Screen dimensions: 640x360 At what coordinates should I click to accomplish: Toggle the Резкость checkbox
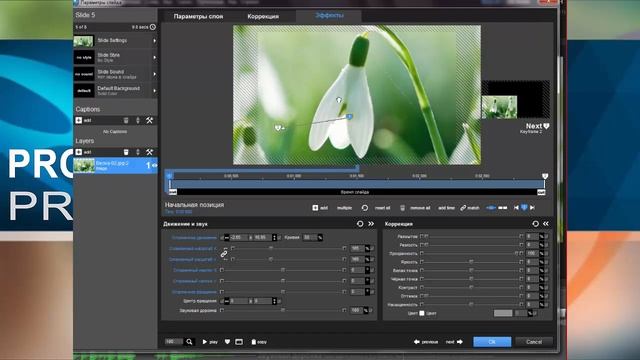(x=422, y=245)
